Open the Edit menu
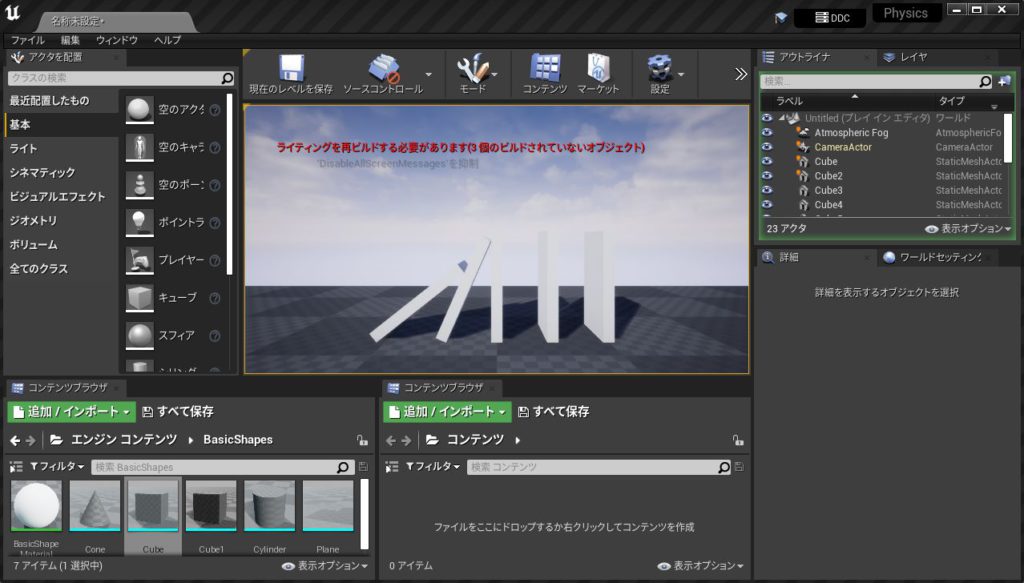Viewport: 1024px width, 583px height. (x=70, y=40)
